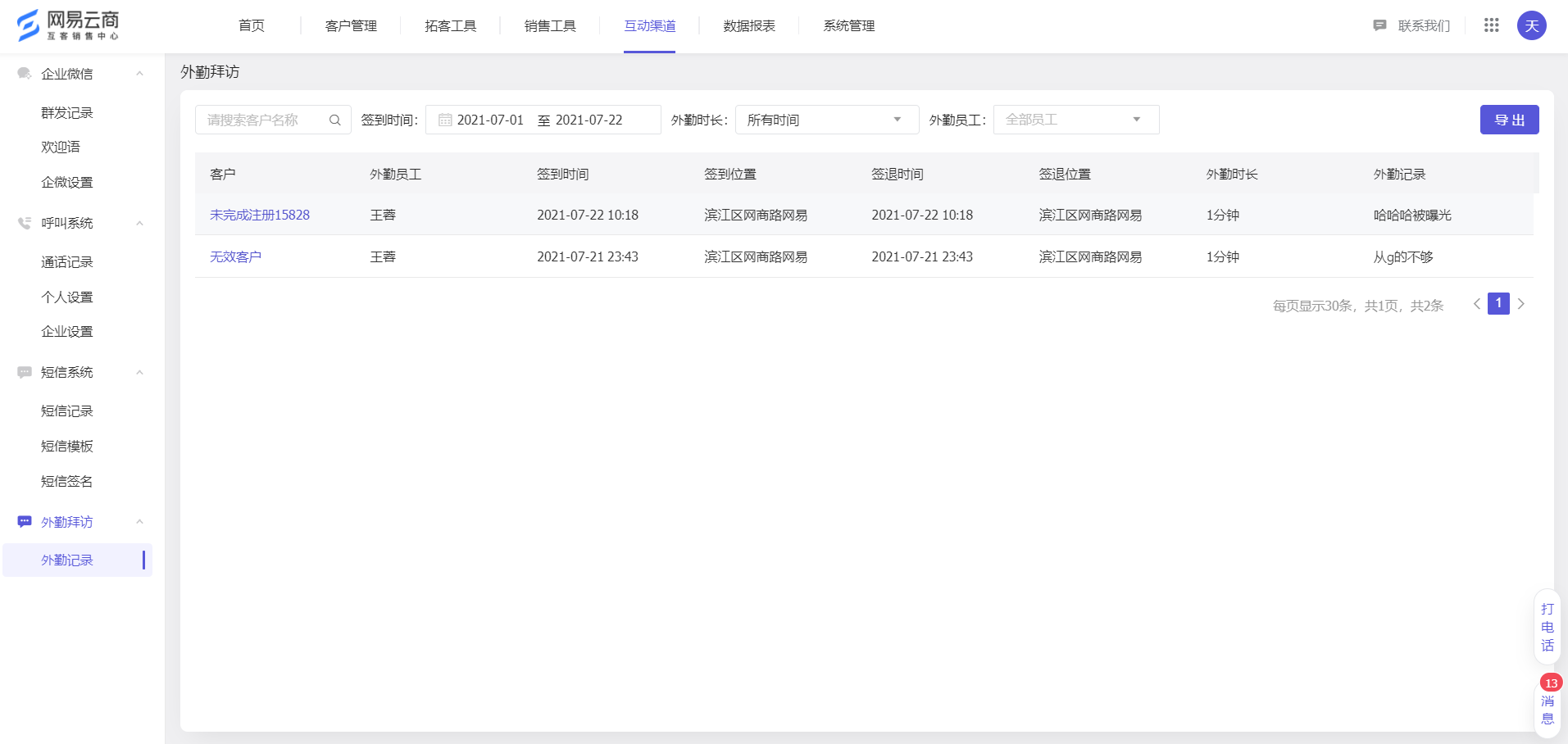Open the 天 user avatar menu
The image size is (1568, 744).
tap(1531, 25)
